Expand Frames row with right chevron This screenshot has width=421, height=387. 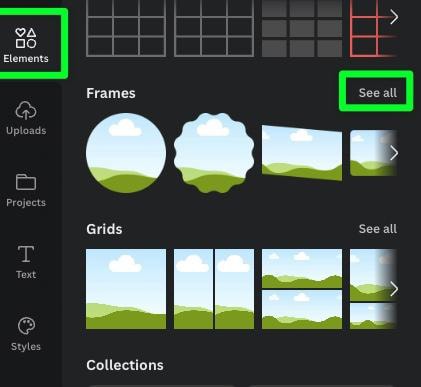coord(394,153)
